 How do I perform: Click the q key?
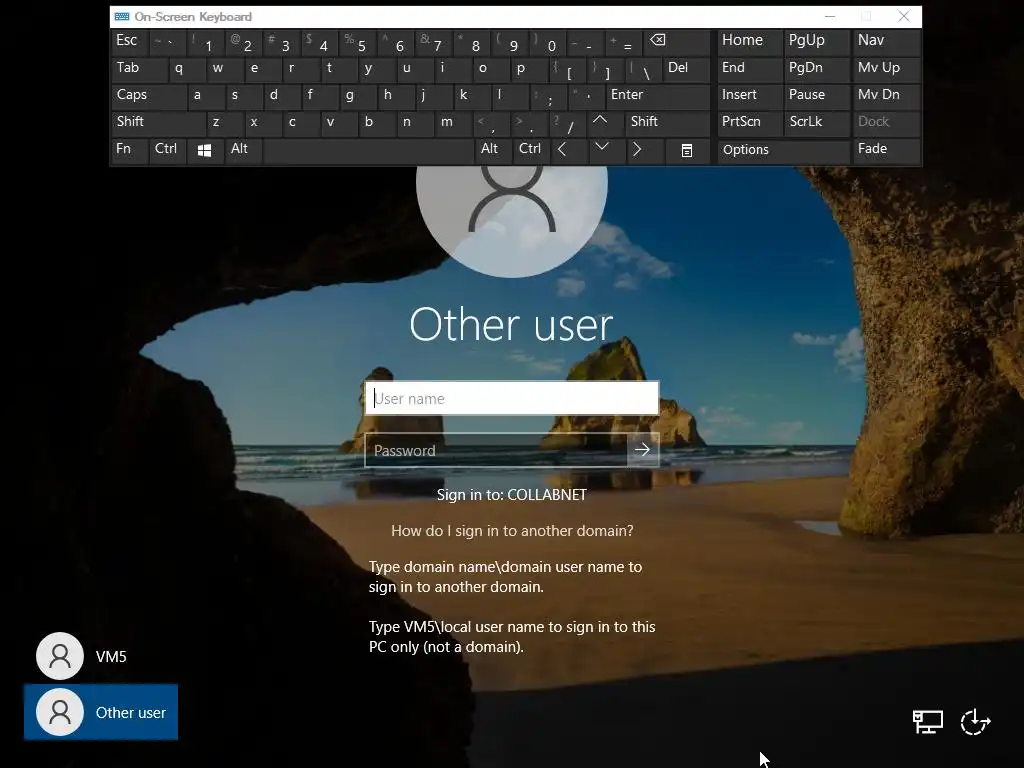186,69
